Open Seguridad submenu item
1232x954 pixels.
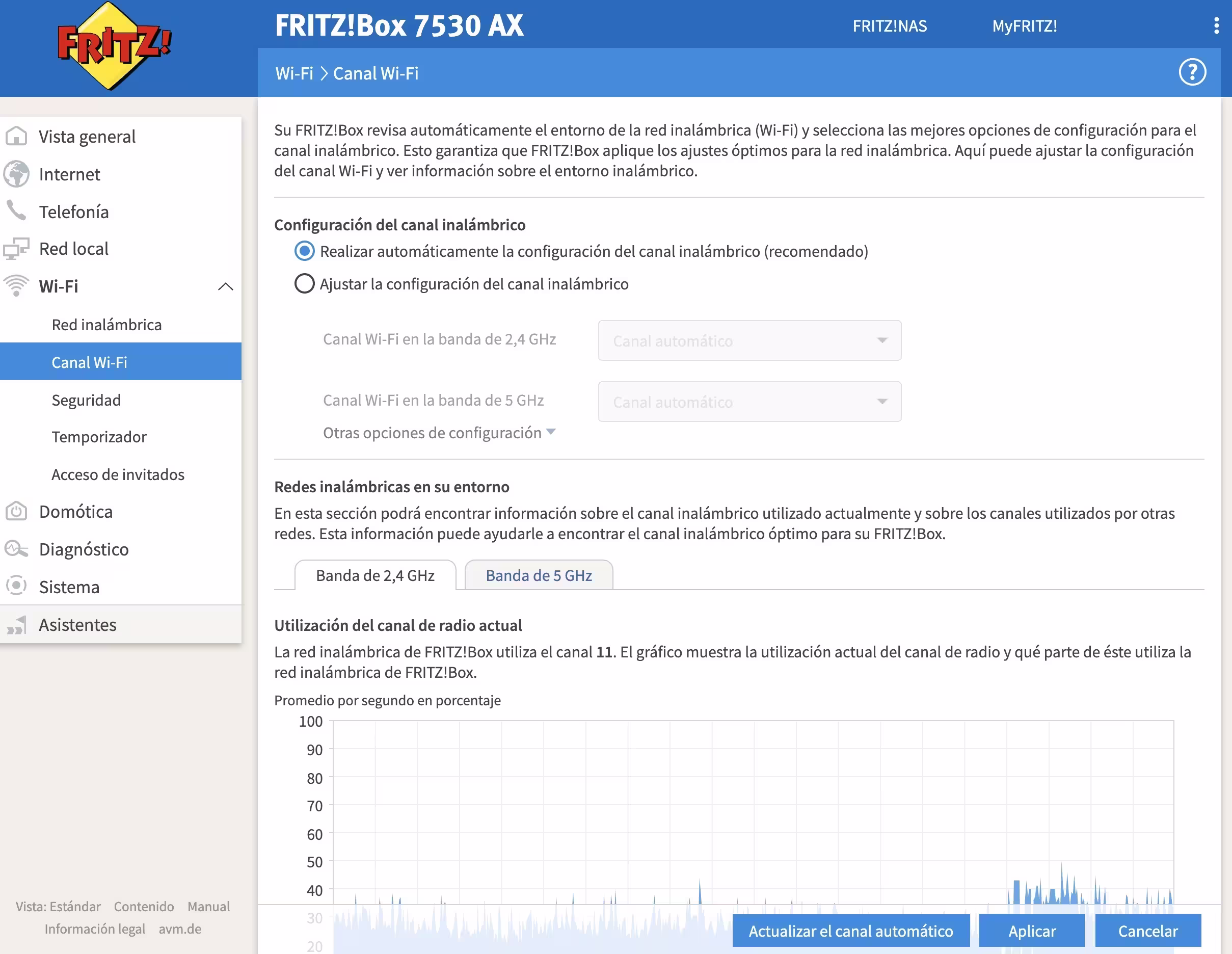121,400
